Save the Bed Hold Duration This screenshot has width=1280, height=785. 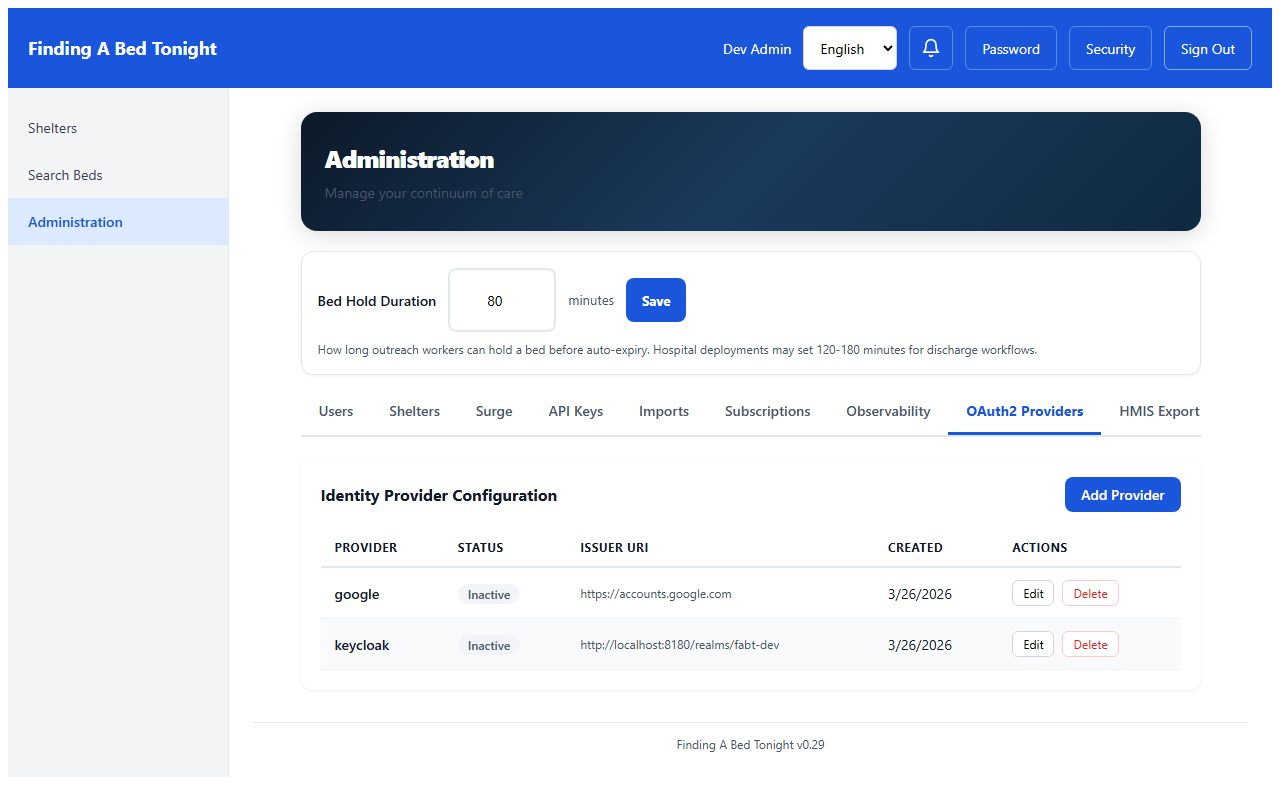655,299
